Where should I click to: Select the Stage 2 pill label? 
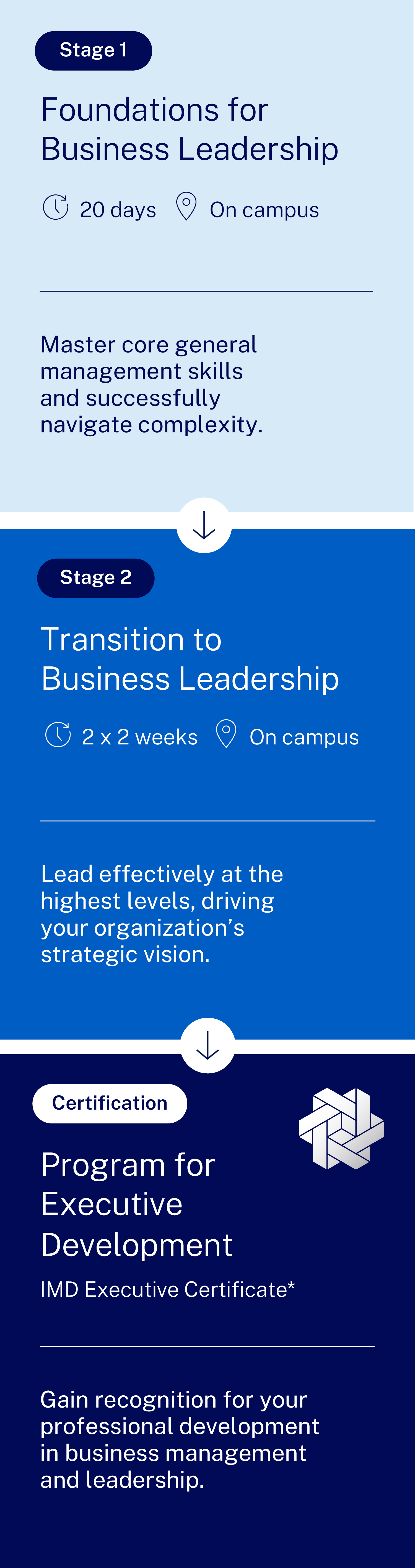point(95,578)
